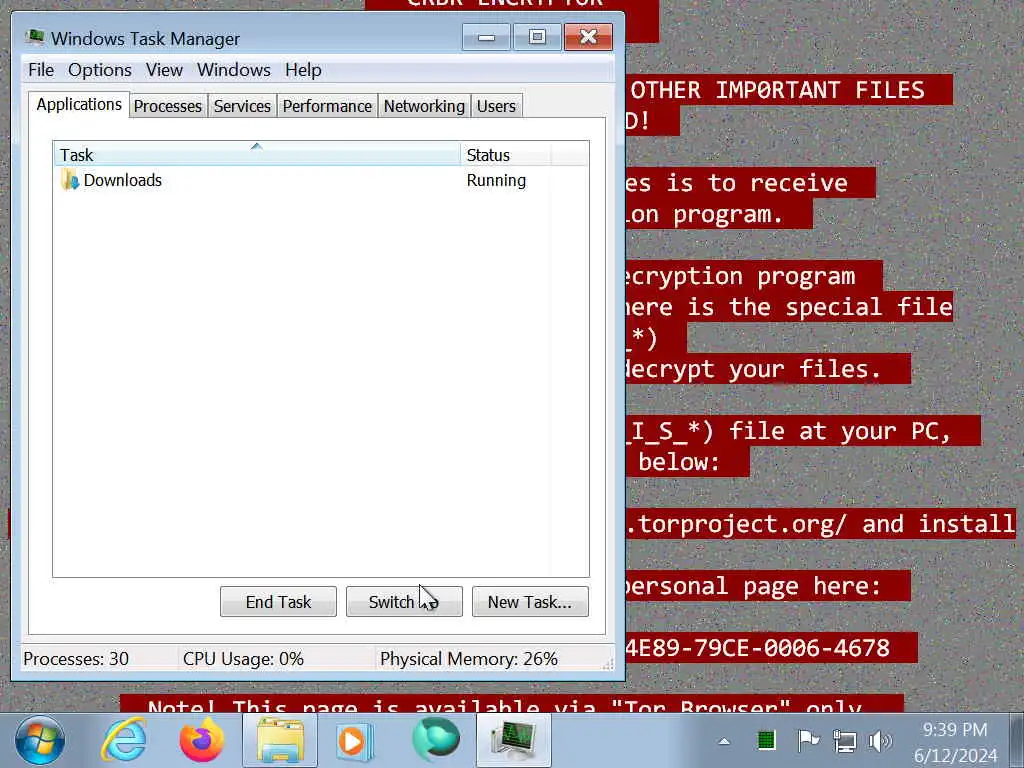Viewport: 1024px width, 768px height.
Task: Open Action Center flag tray icon
Action: [x=808, y=741]
